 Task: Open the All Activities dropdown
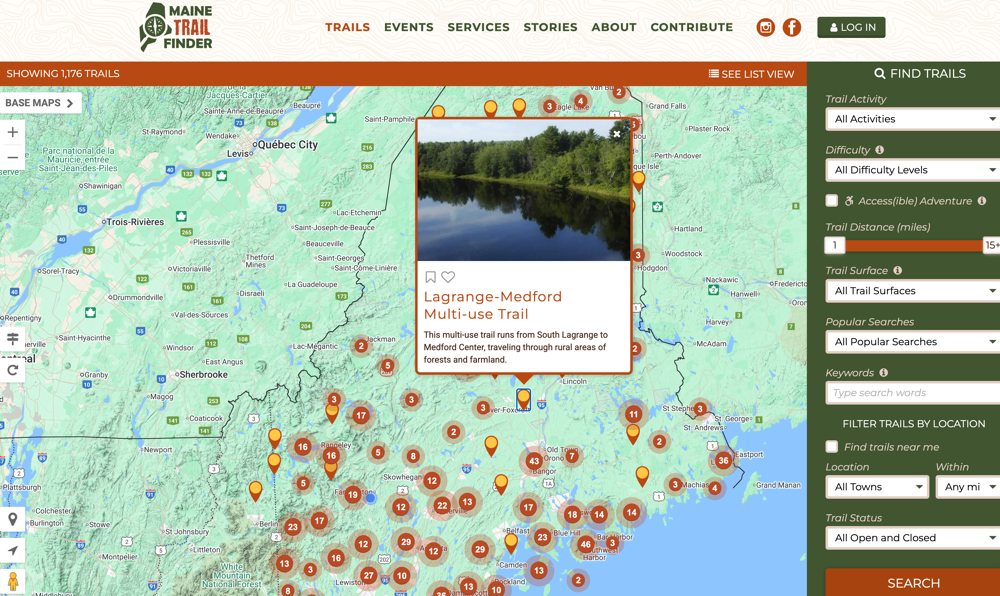coord(912,119)
